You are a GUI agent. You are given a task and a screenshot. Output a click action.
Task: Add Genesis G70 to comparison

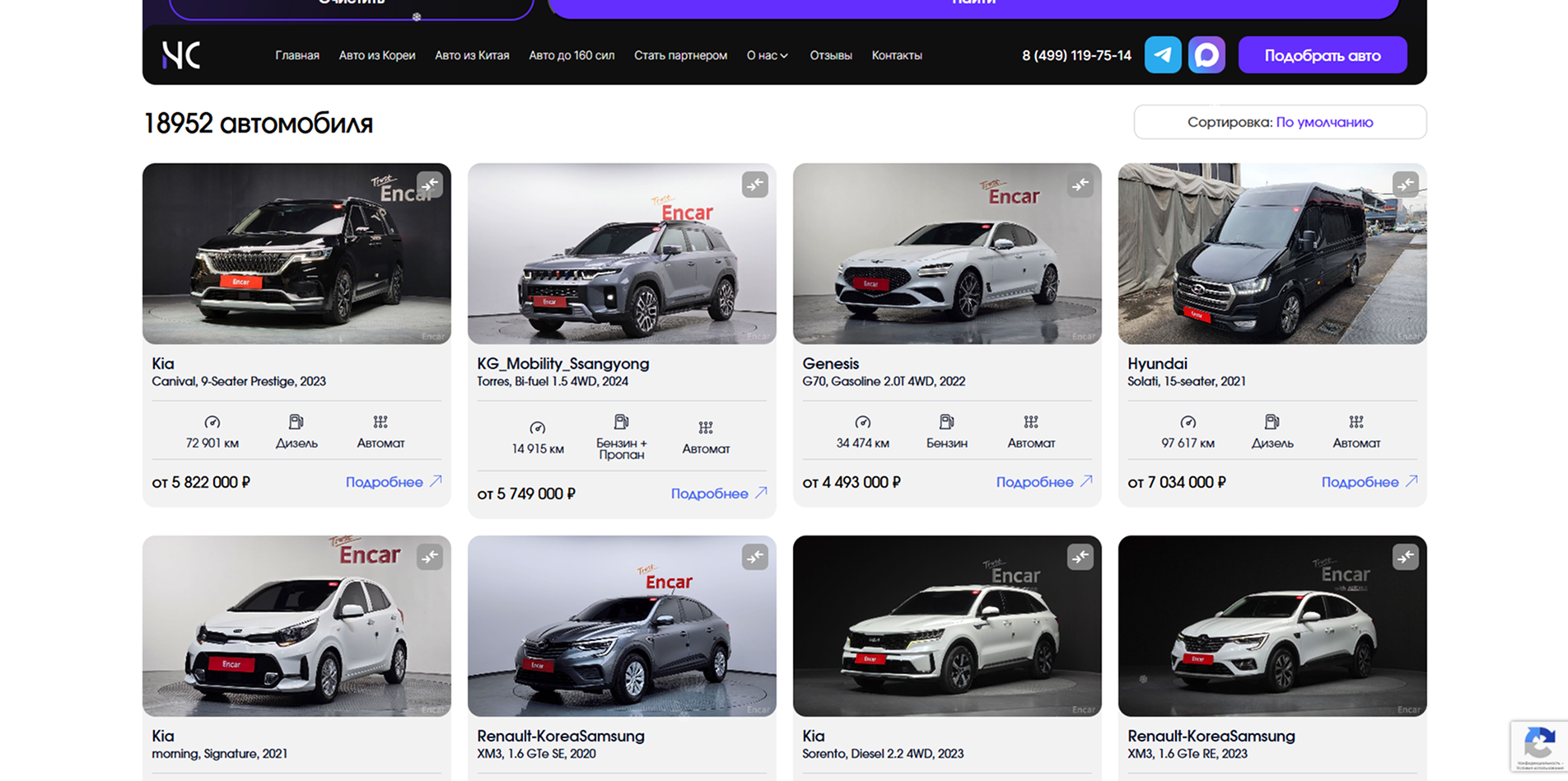[x=1080, y=185]
